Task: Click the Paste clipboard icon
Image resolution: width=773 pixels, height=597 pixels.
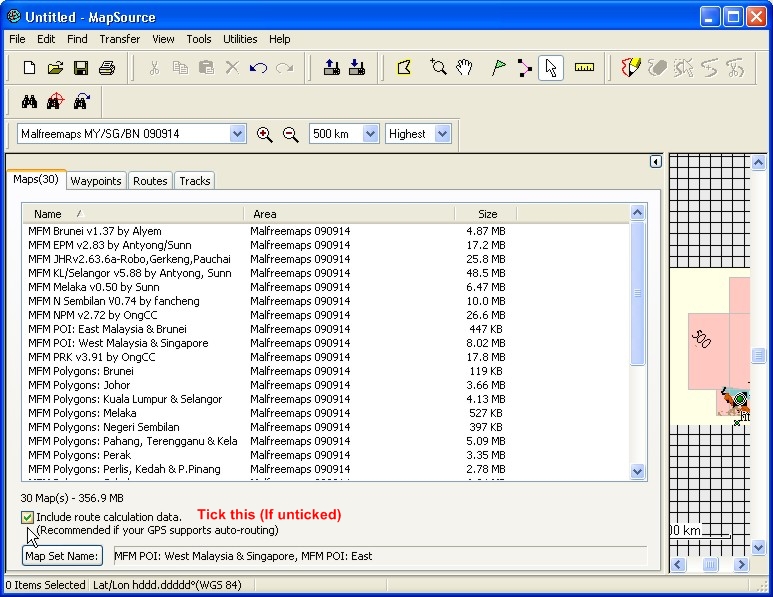Action: point(206,68)
